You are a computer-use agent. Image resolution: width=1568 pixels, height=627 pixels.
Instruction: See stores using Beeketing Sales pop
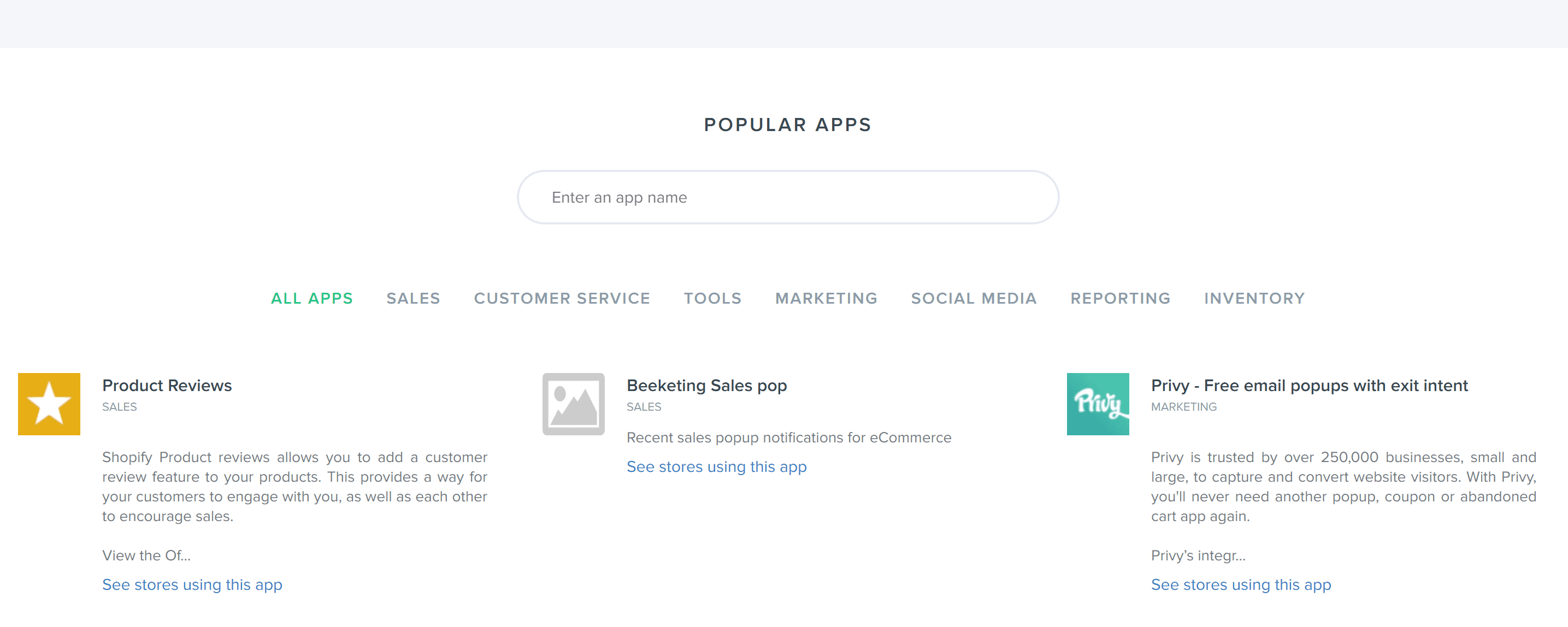click(x=716, y=466)
